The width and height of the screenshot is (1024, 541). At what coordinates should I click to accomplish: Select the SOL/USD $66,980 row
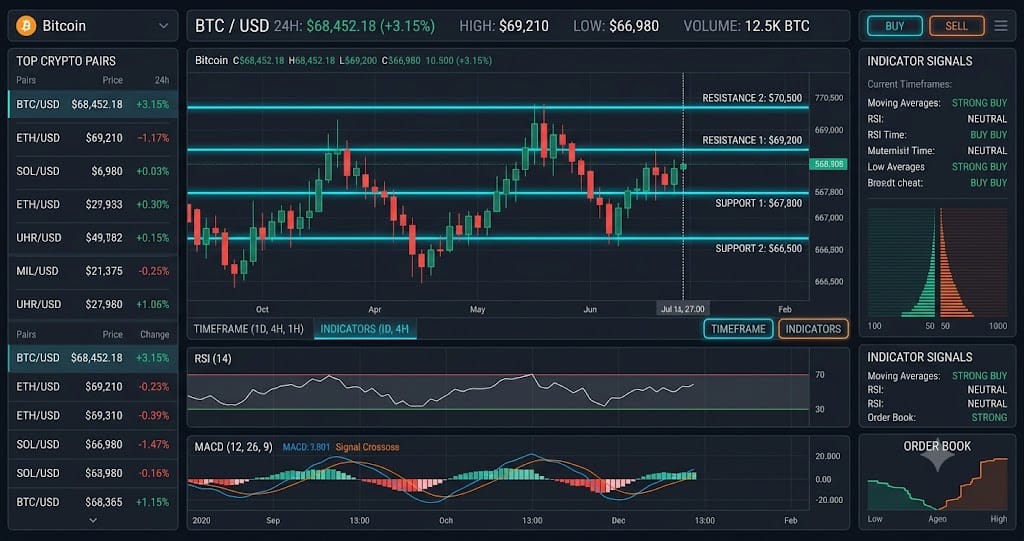tap(93, 444)
